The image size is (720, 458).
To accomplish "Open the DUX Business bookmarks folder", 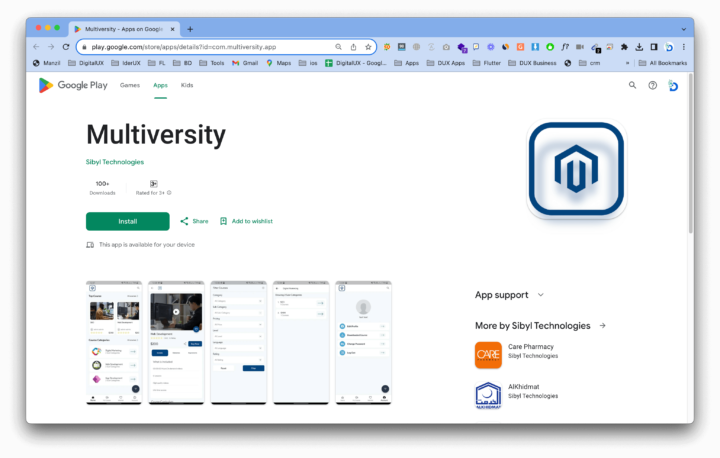I will [532, 63].
